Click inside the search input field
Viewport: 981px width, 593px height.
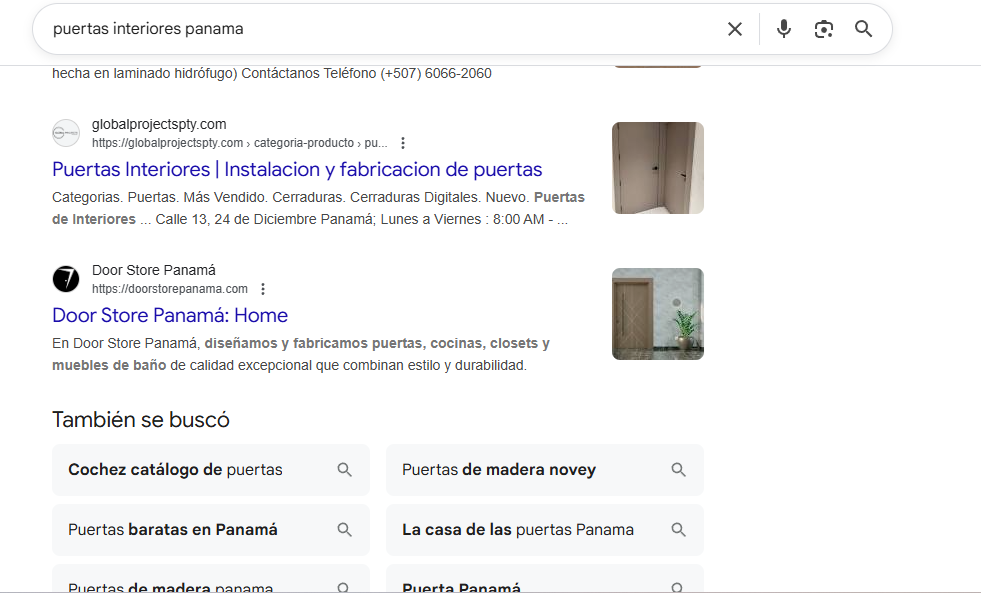click(x=380, y=29)
